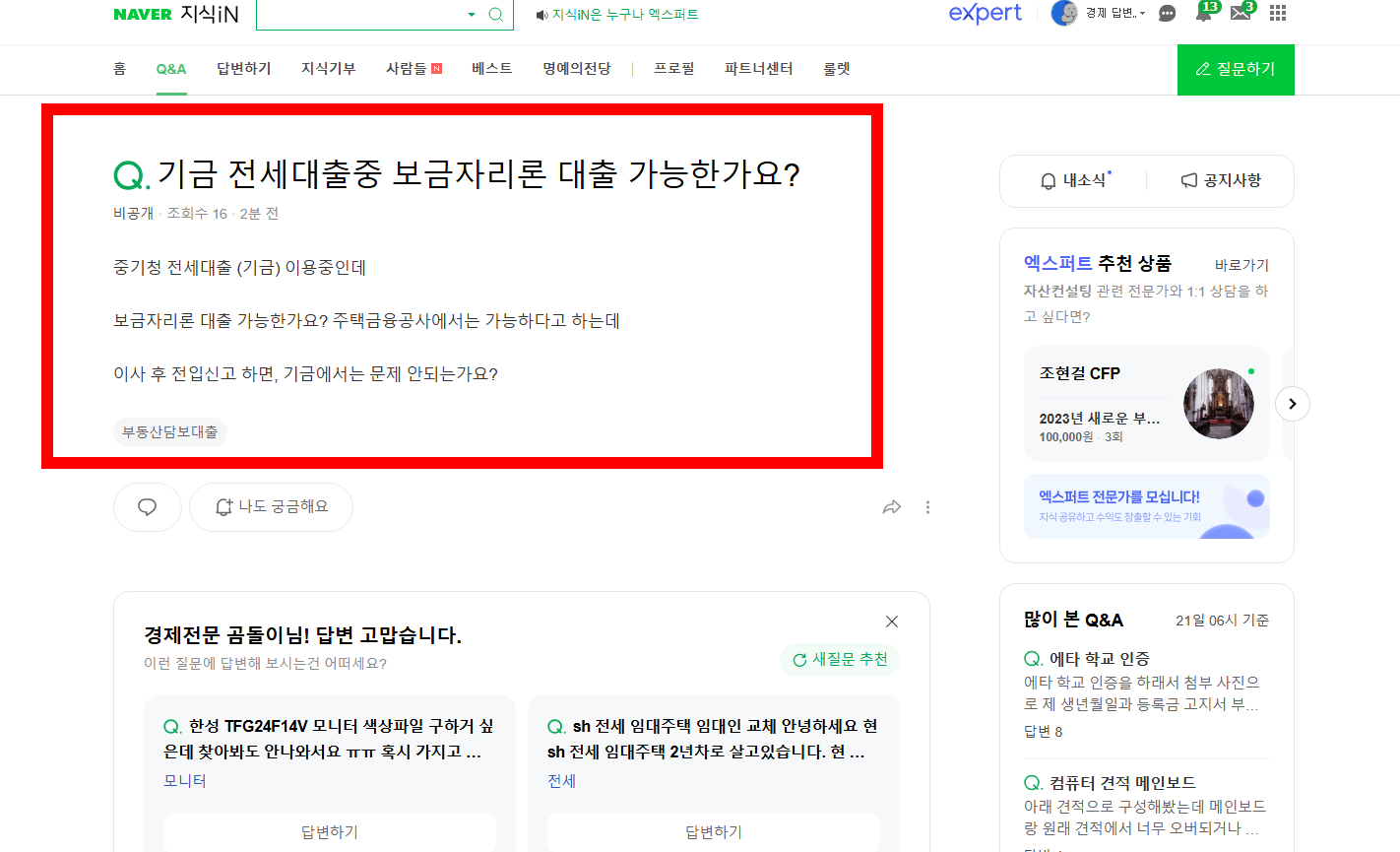Open the 명예의전당 tab
The image size is (1400, 852).
click(577, 69)
